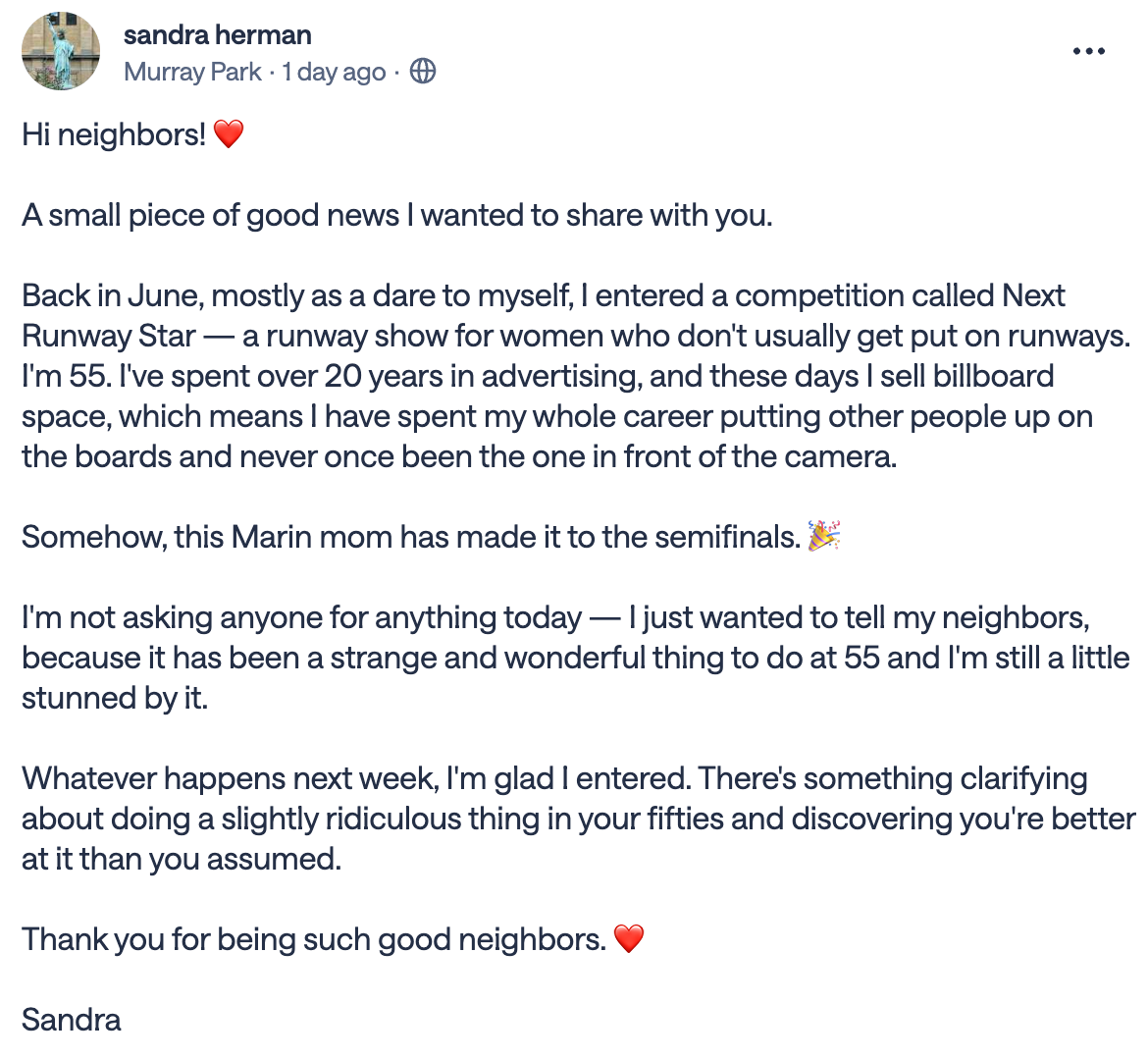Click the "Thank you for being such good neighbors" line

click(x=314, y=939)
